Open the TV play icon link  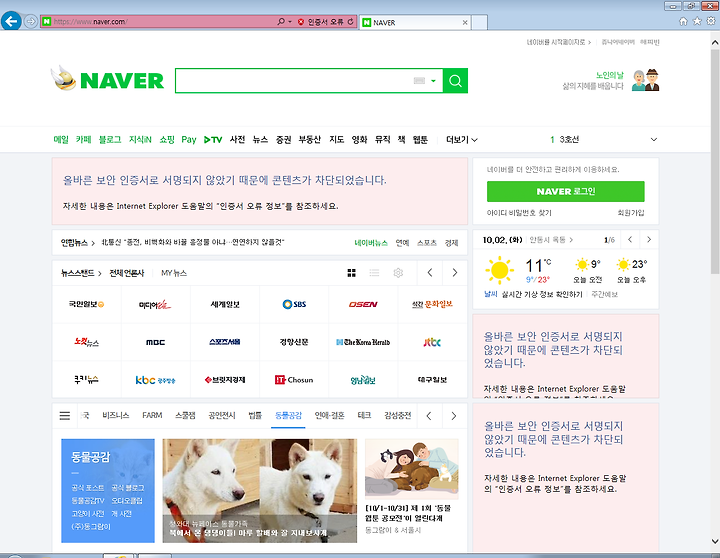(x=213, y=140)
